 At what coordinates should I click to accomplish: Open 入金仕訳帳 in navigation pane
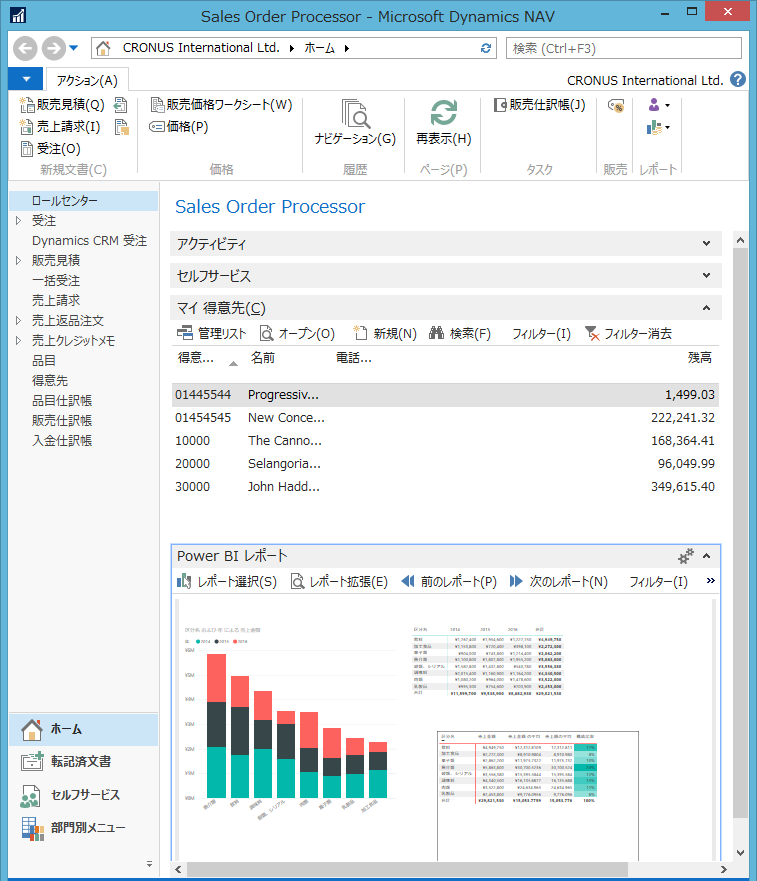62,440
